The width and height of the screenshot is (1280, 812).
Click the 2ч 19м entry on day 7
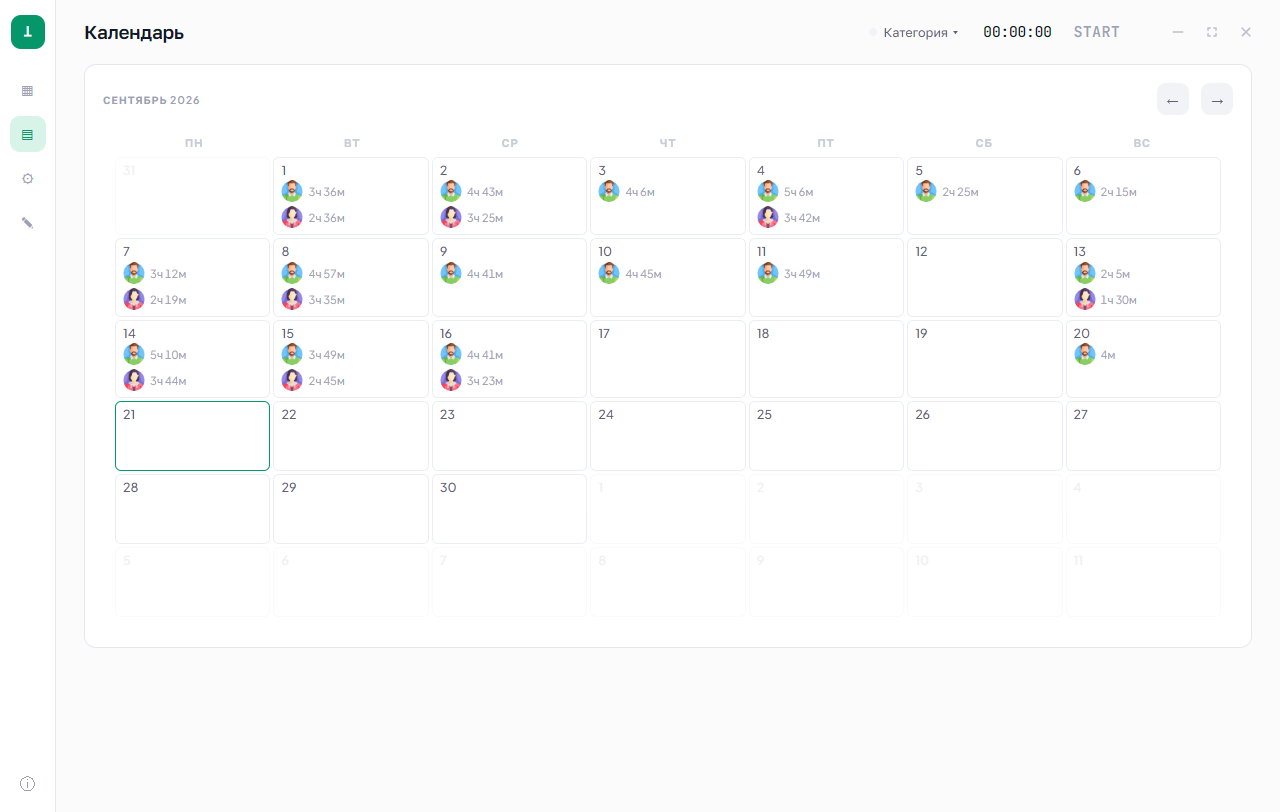pyautogui.click(x=168, y=300)
